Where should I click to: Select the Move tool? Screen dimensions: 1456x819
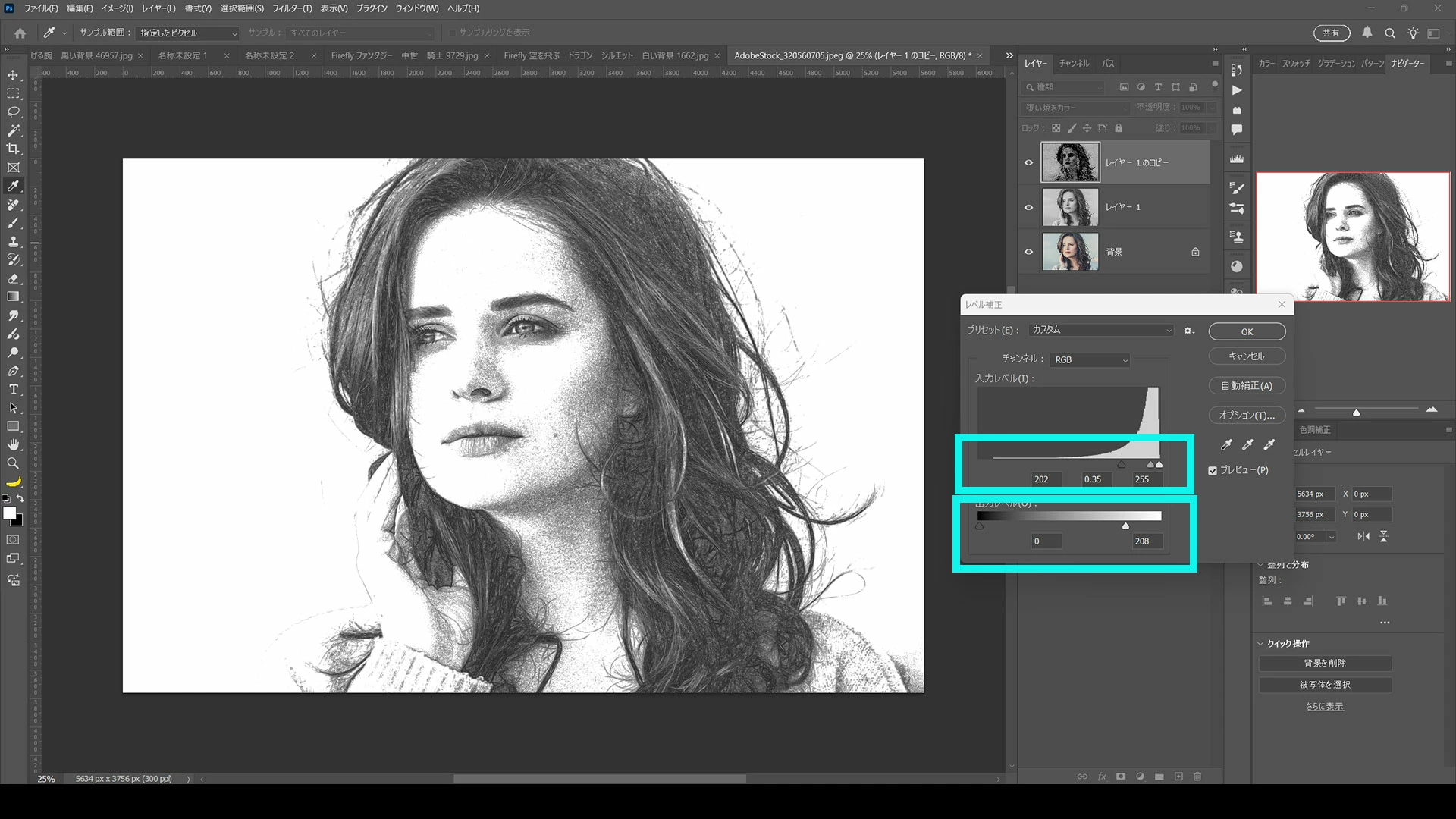click(x=13, y=75)
